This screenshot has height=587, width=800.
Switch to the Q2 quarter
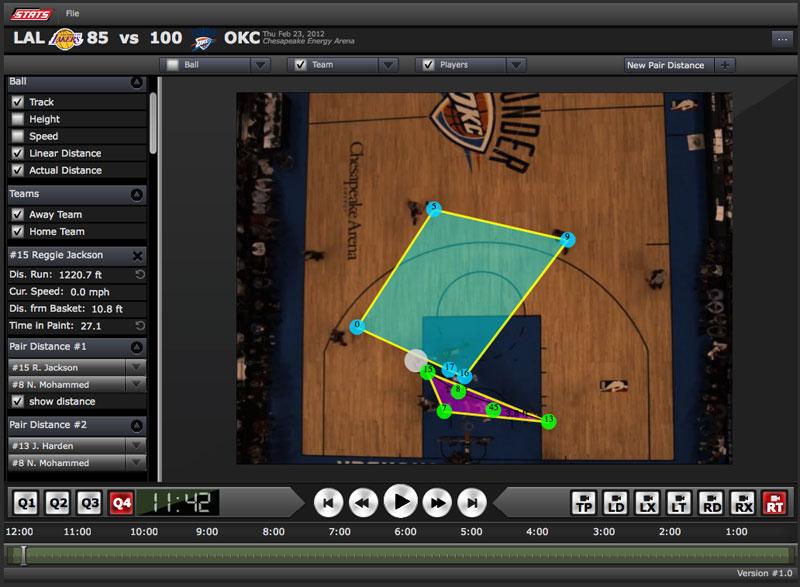click(58, 502)
